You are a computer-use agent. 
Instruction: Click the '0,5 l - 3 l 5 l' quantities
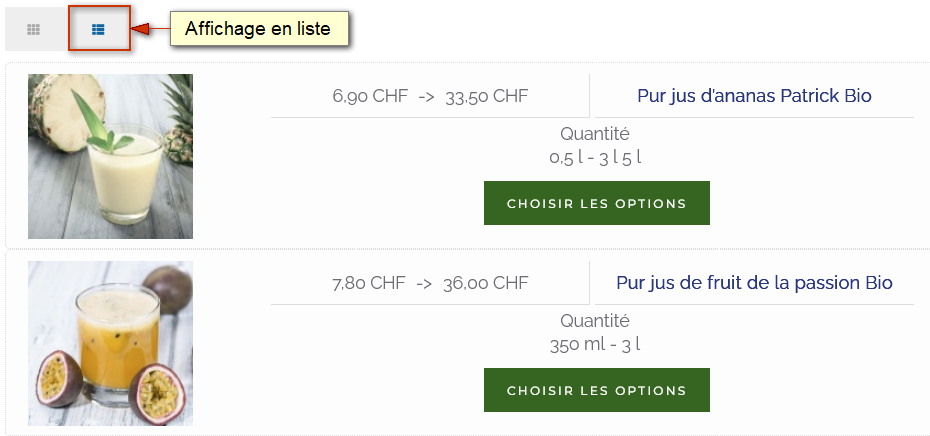tap(595, 157)
